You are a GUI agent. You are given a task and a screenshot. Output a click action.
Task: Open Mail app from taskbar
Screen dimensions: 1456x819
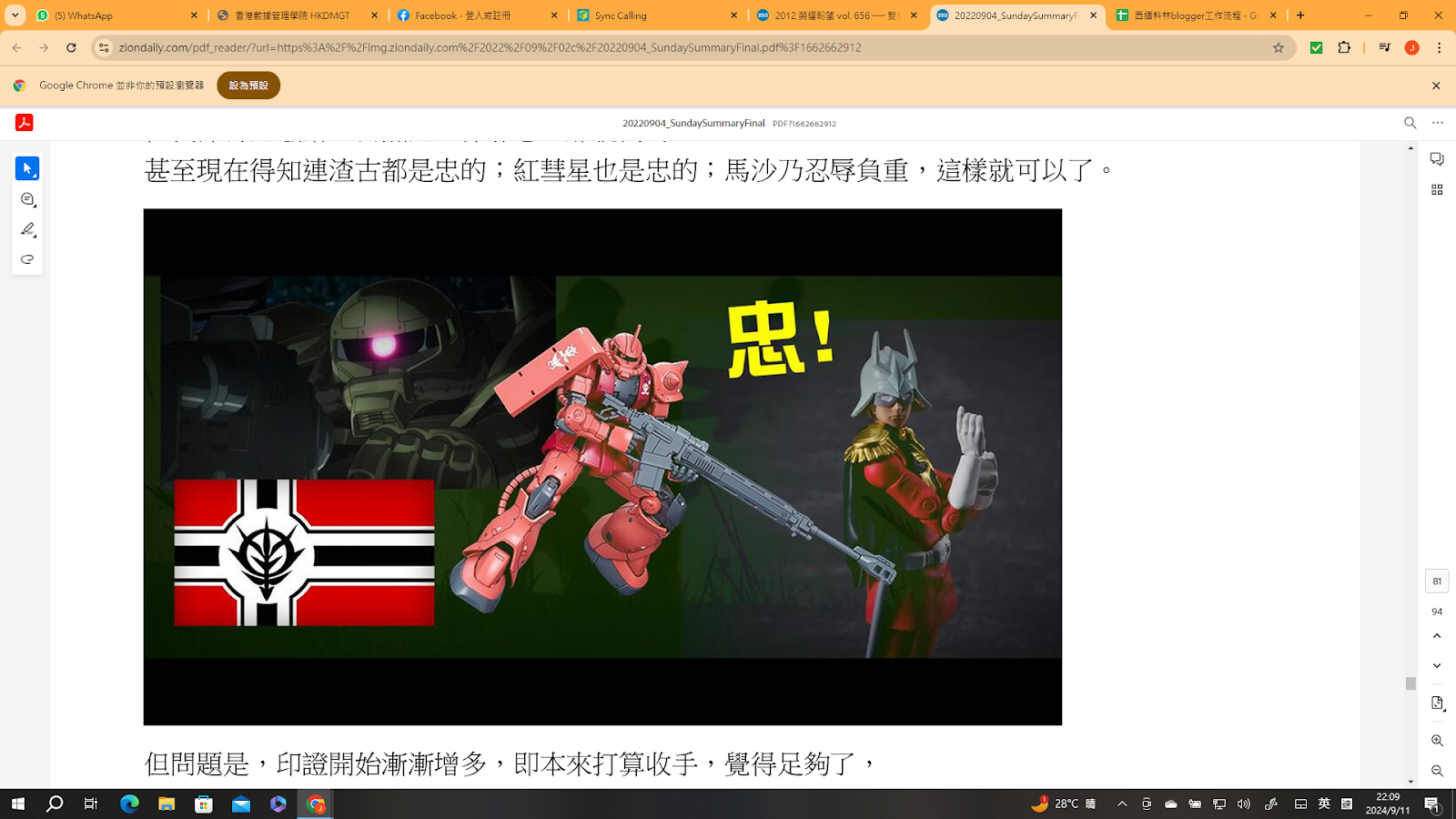(241, 804)
